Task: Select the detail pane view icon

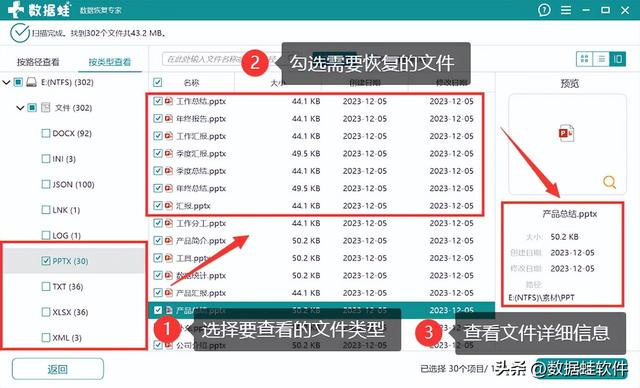Action: (618, 59)
